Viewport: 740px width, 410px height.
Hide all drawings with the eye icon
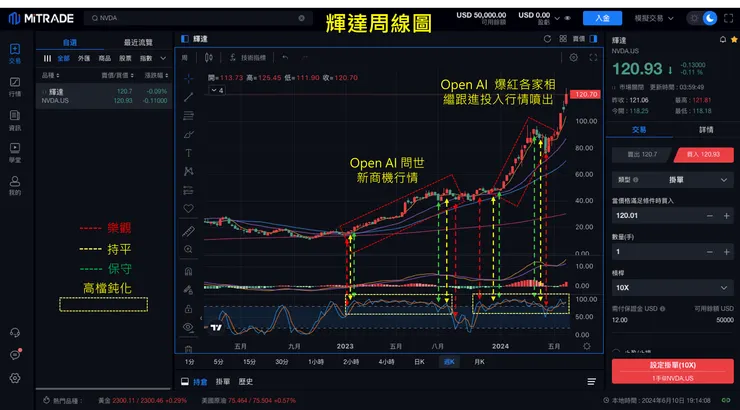click(x=188, y=327)
